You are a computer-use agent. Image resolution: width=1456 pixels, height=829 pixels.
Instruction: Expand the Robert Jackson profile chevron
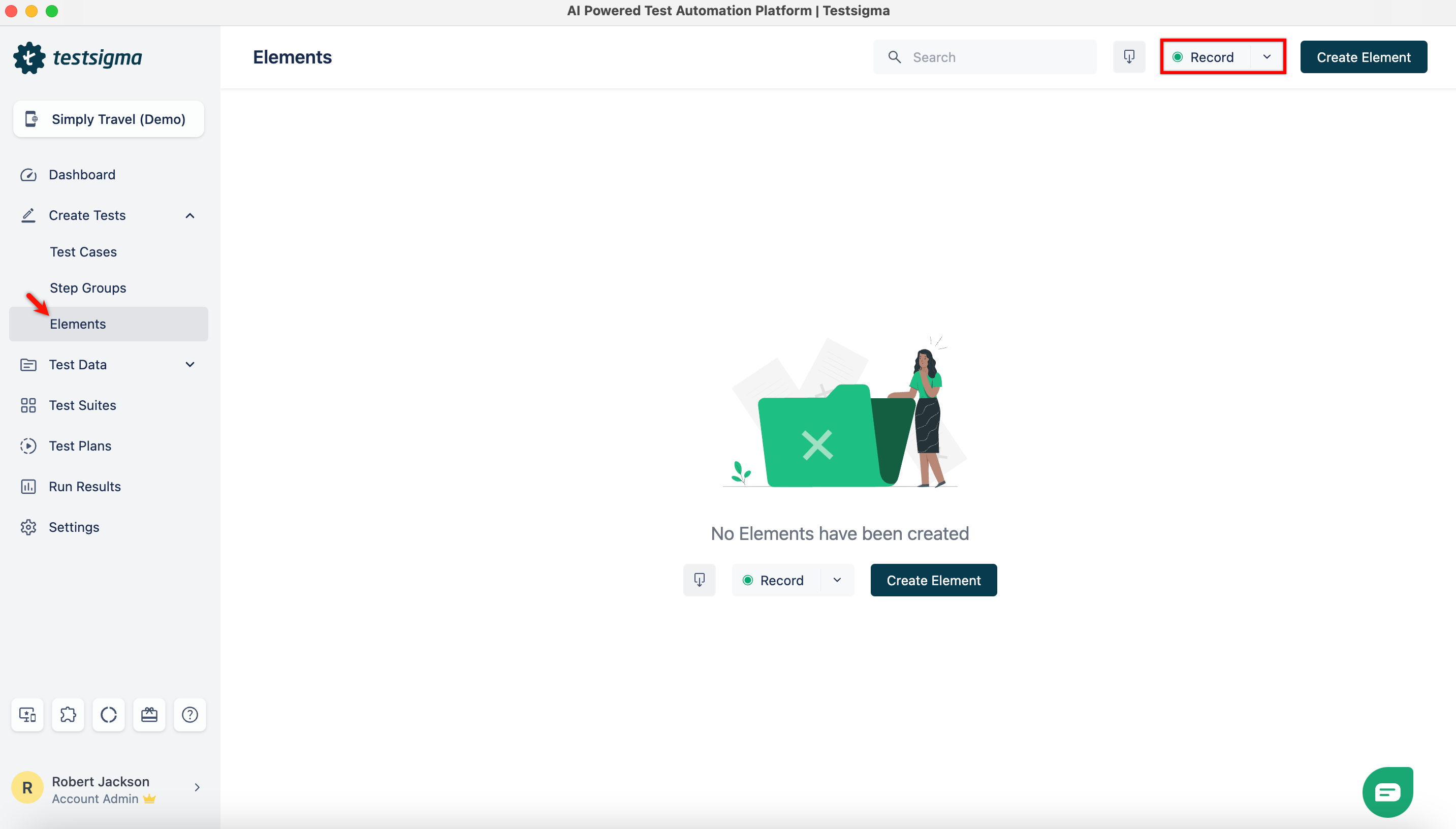tap(197, 787)
